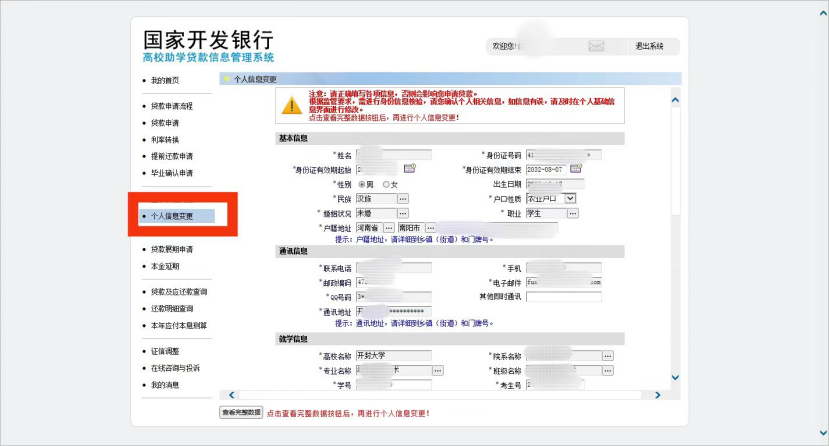Expand the 户口性质 dropdown
829x446 pixels.
pyautogui.click(x=570, y=199)
